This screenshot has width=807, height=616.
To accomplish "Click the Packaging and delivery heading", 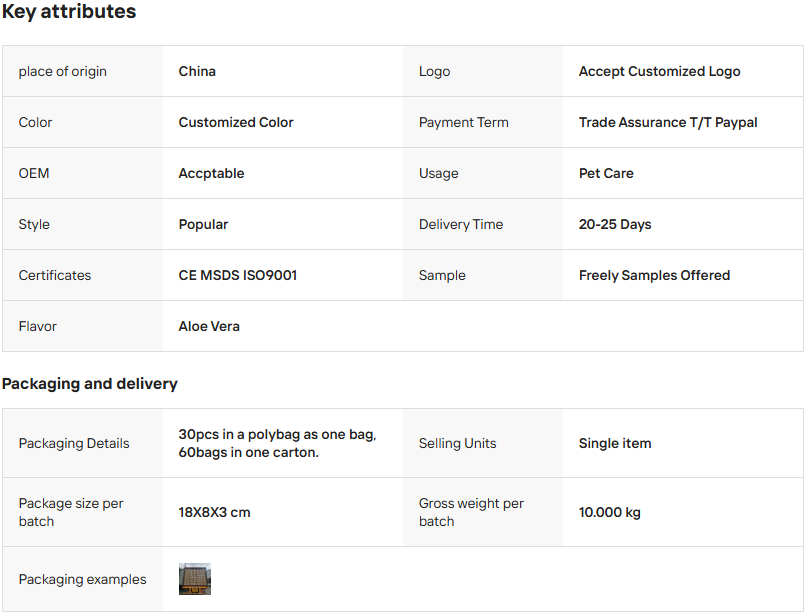I will pos(90,384).
